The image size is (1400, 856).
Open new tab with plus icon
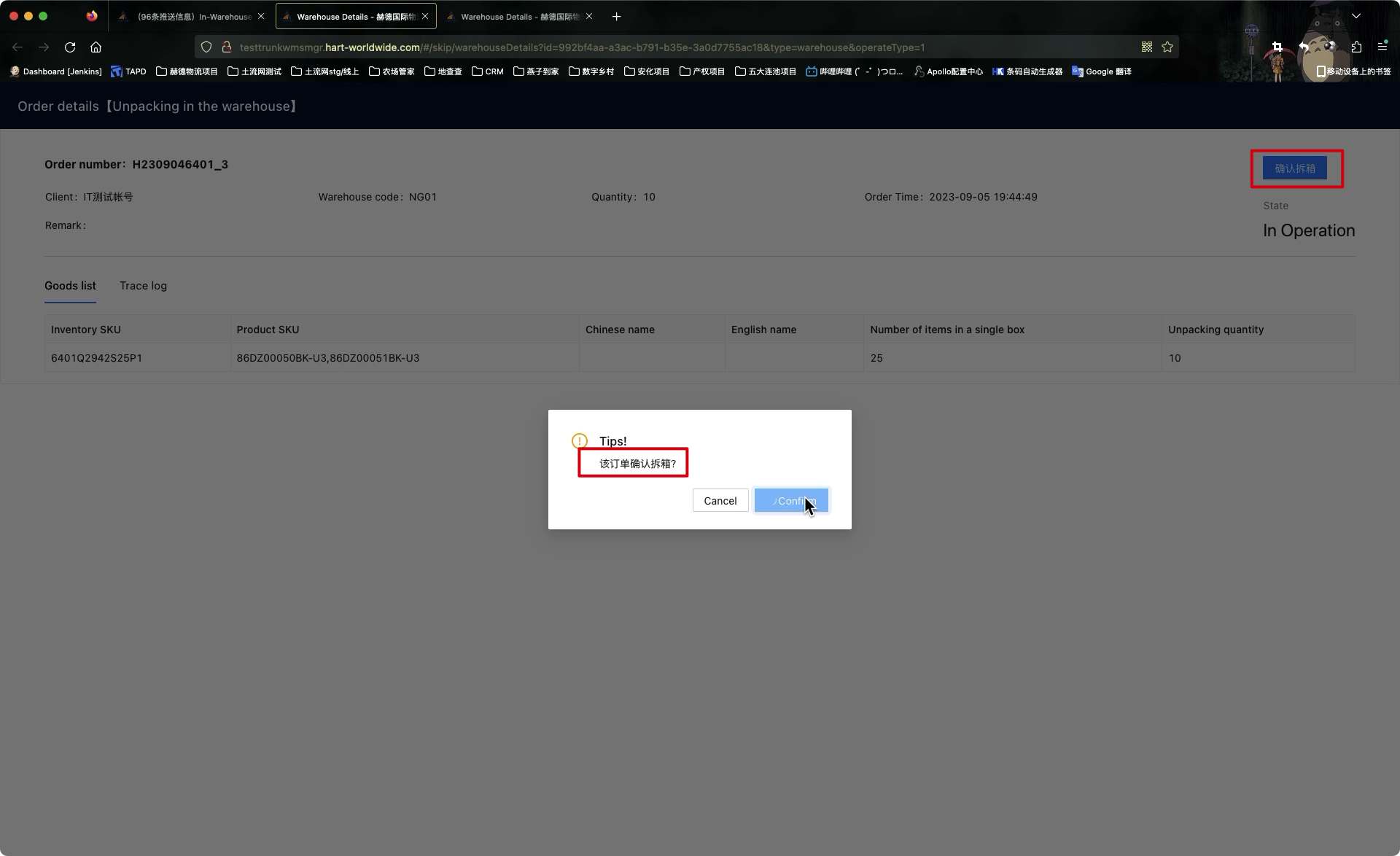pyautogui.click(x=616, y=16)
